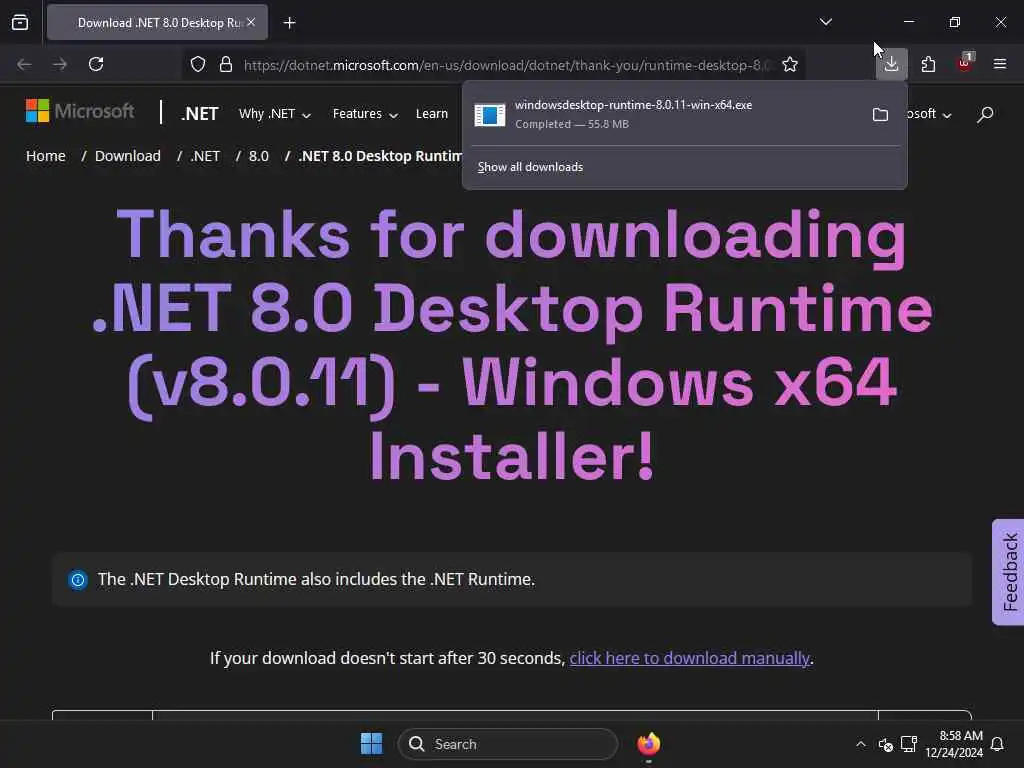Go to 8.0 breadcrumb
Image resolution: width=1024 pixels, height=768 pixels.
pos(259,156)
